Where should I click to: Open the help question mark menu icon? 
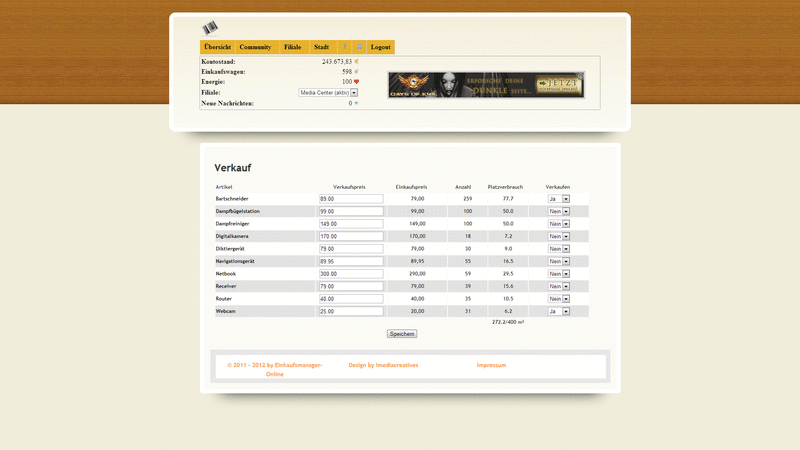point(344,47)
